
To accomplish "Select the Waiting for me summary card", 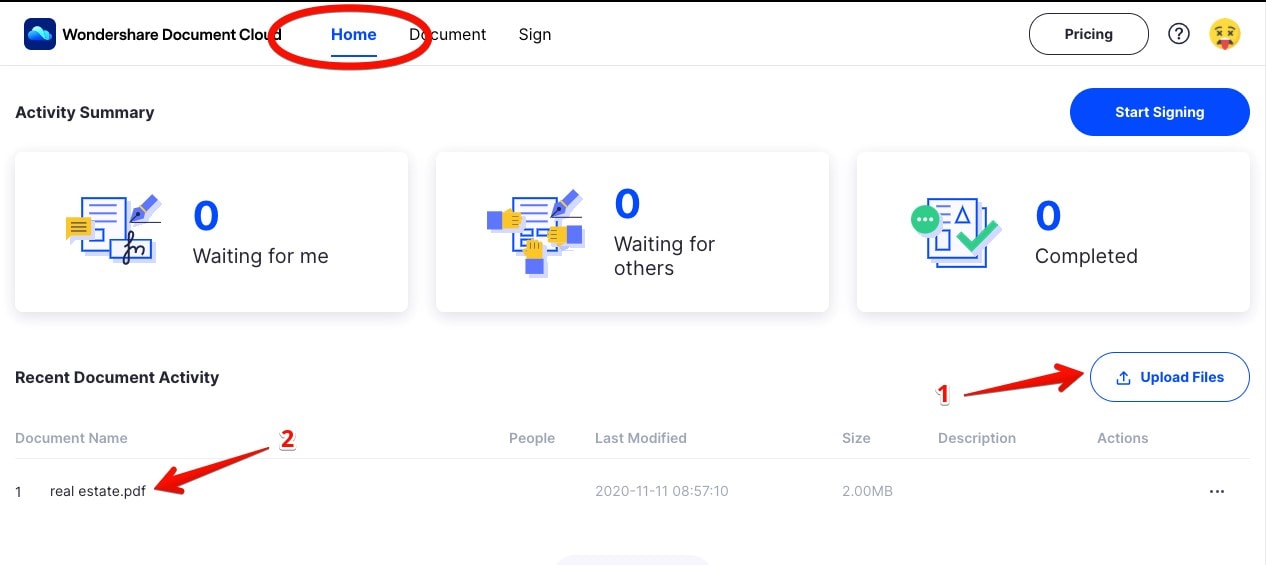I will pyautogui.click(x=211, y=232).
